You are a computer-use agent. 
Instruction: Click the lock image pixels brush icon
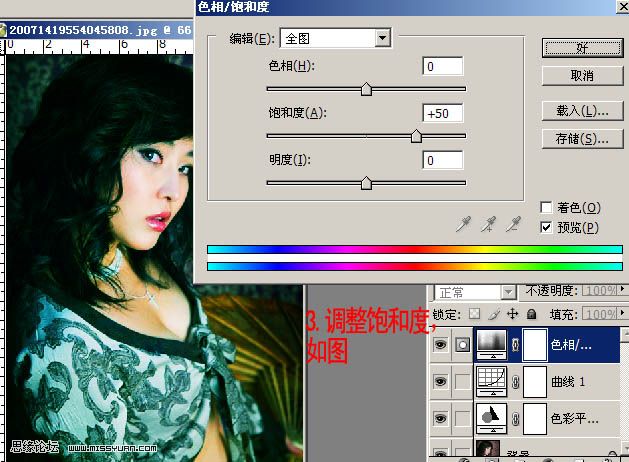click(x=494, y=314)
